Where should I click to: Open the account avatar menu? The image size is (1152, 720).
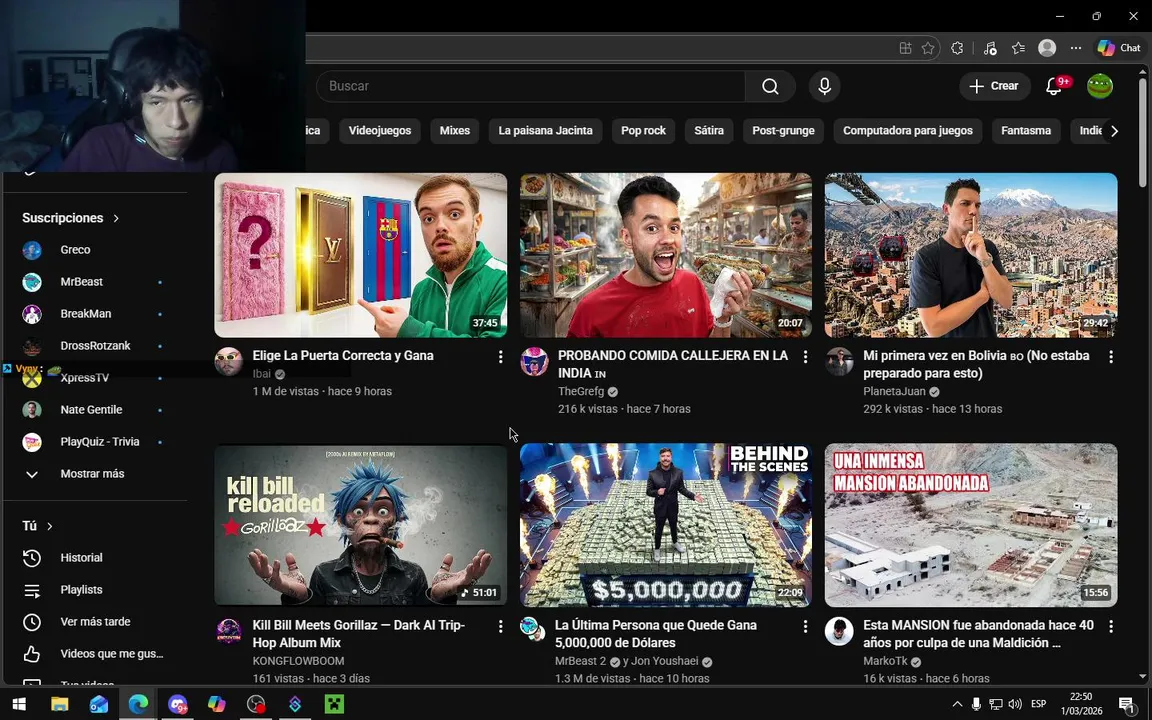pyautogui.click(x=1100, y=86)
